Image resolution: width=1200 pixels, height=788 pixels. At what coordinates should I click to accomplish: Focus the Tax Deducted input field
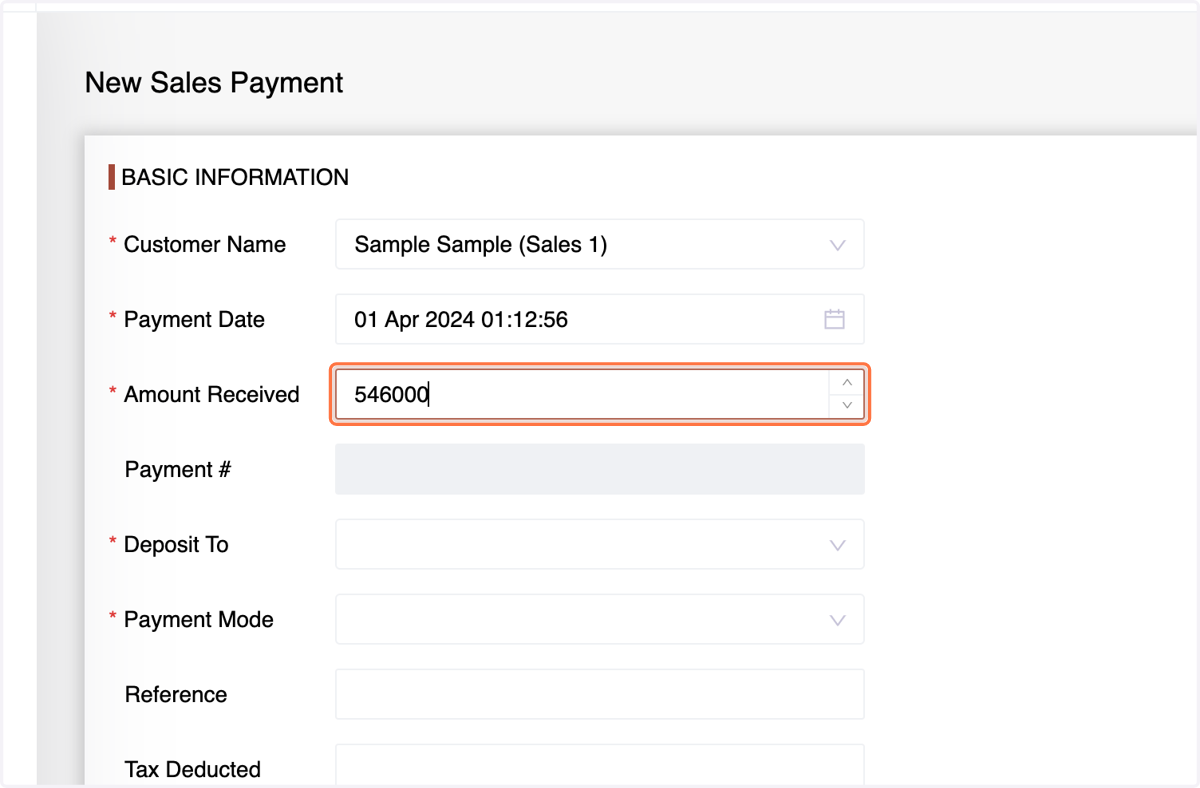[600, 766]
